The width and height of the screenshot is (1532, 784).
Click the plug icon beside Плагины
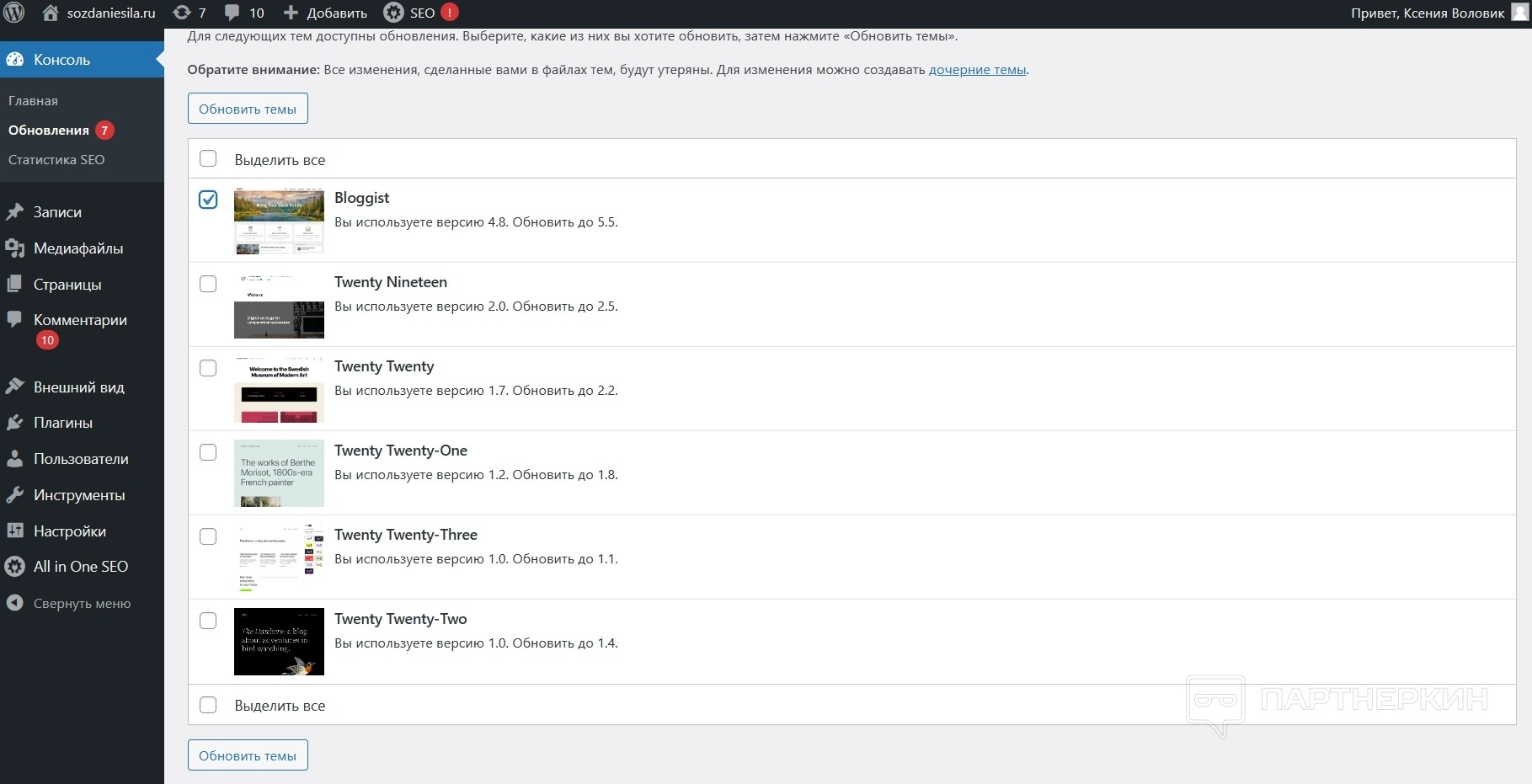(14, 423)
